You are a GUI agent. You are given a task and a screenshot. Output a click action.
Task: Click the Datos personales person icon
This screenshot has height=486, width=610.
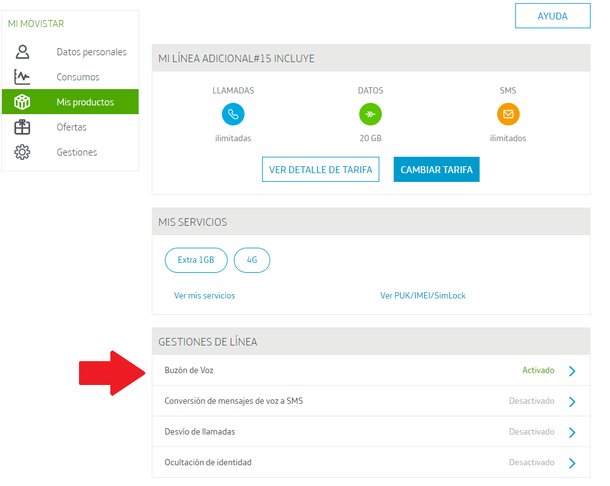22,52
